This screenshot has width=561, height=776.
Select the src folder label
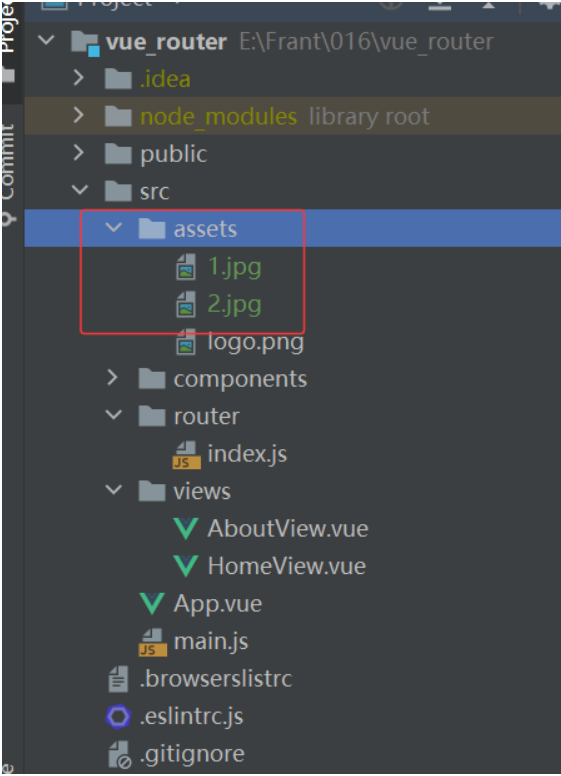click(154, 192)
